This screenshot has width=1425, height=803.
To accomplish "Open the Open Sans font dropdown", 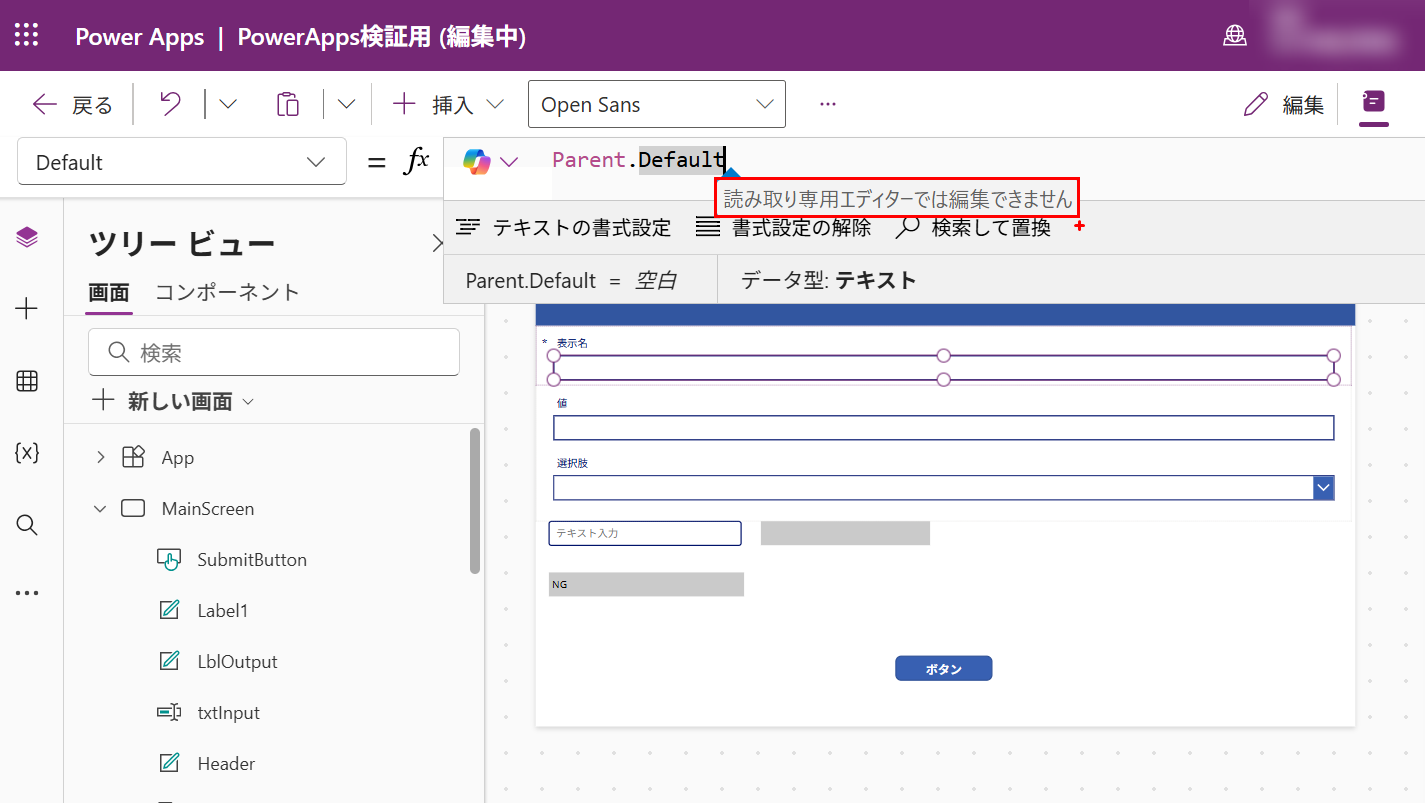I will [656, 105].
